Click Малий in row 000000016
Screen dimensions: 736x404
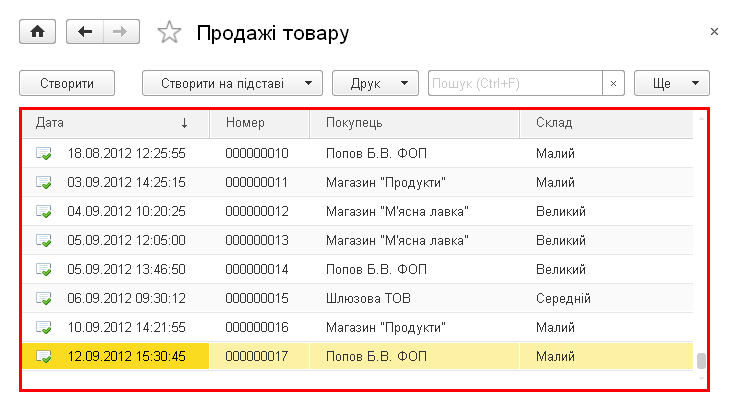[x=555, y=328]
